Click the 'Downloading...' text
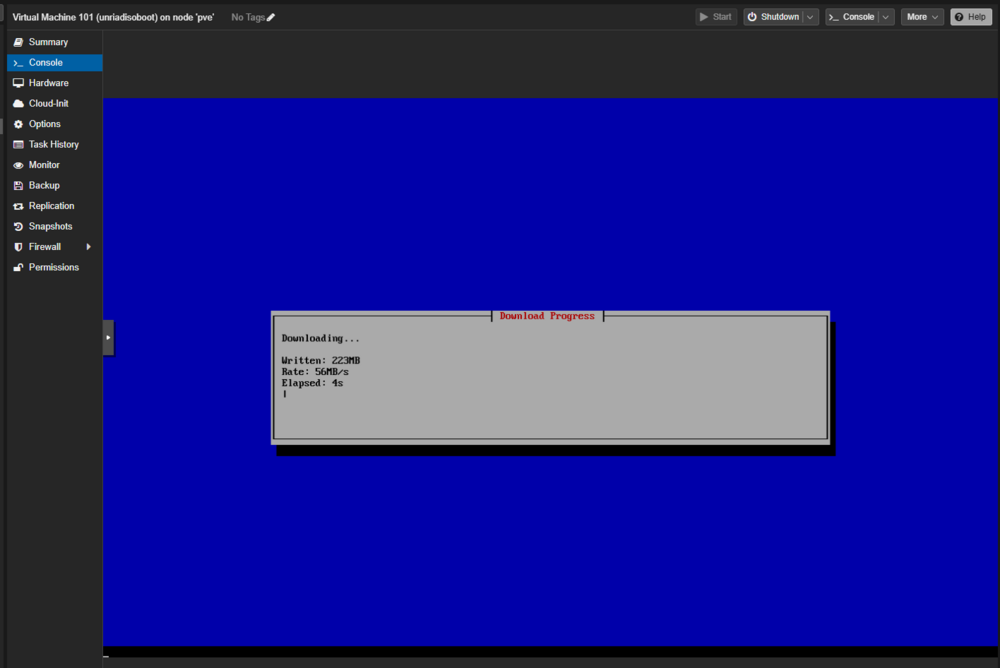Viewport: 1000px width, 668px height. point(321,338)
